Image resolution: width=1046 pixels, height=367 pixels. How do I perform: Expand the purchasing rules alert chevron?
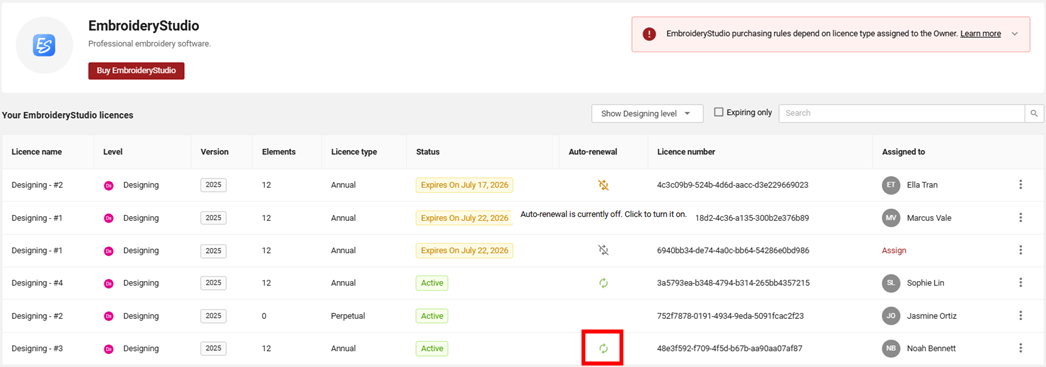(x=1015, y=33)
